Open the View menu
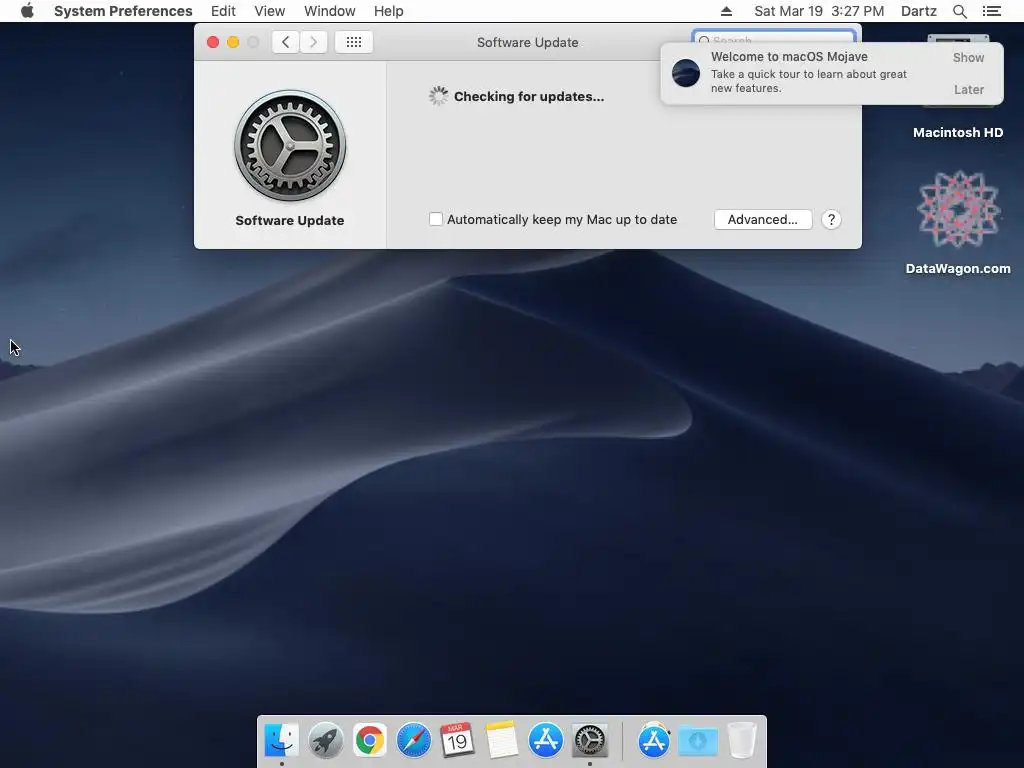The image size is (1024, 768). [270, 11]
